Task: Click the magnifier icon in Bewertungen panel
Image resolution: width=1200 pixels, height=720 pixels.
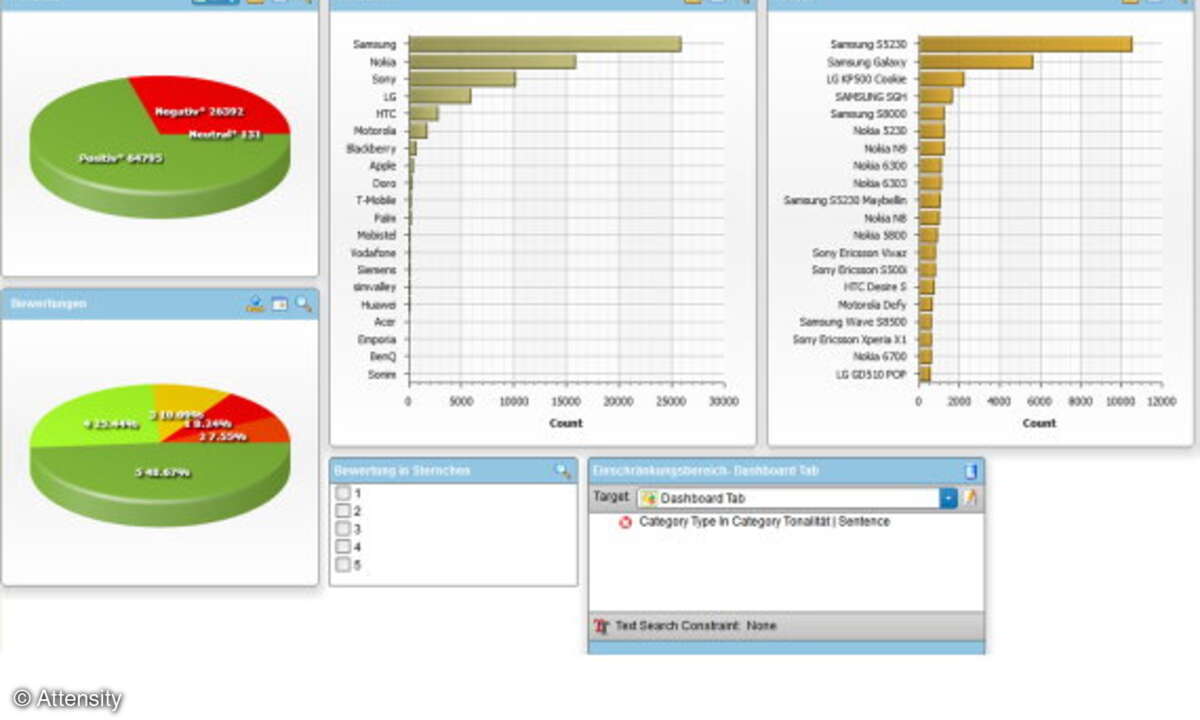Action: click(304, 304)
